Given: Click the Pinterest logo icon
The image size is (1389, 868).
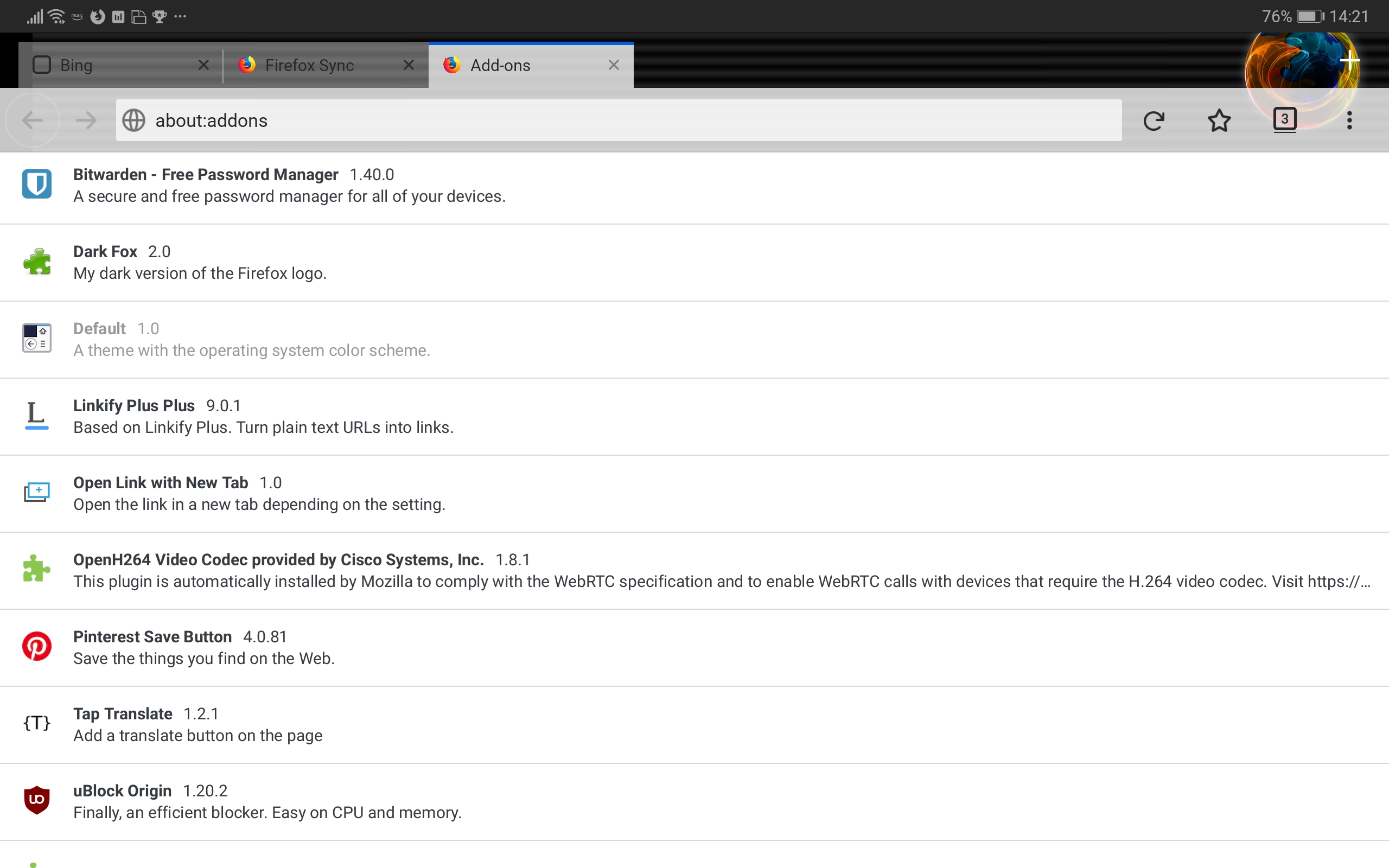Looking at the screenshot, I should pos(37,647).
